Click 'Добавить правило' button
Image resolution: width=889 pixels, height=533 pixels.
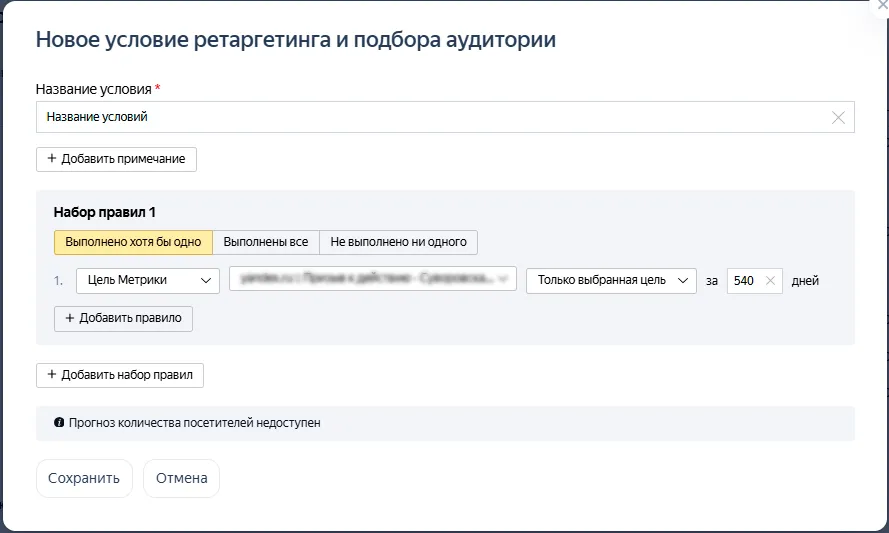coord(123,319)
